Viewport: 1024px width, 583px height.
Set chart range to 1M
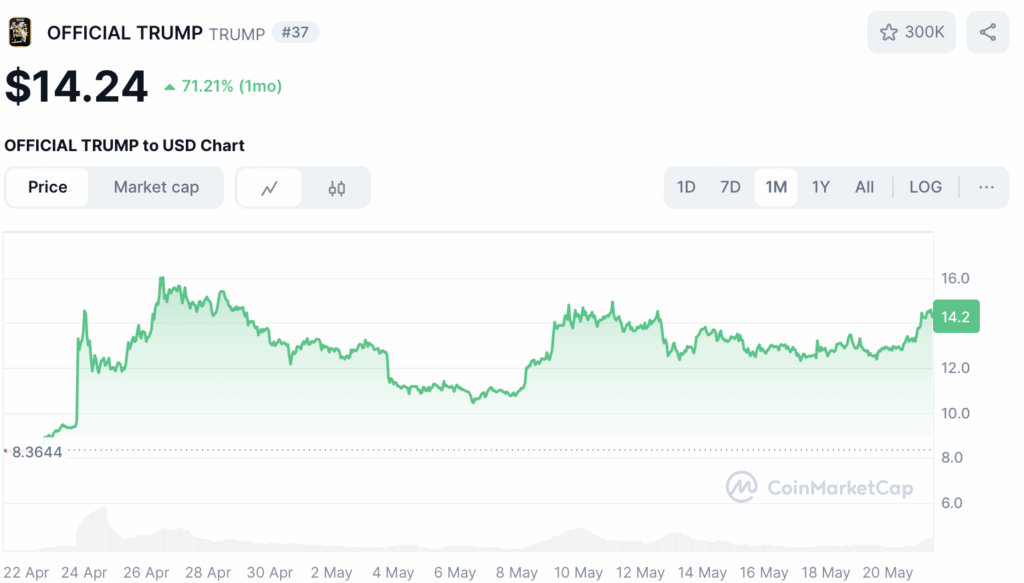point(776,187)
